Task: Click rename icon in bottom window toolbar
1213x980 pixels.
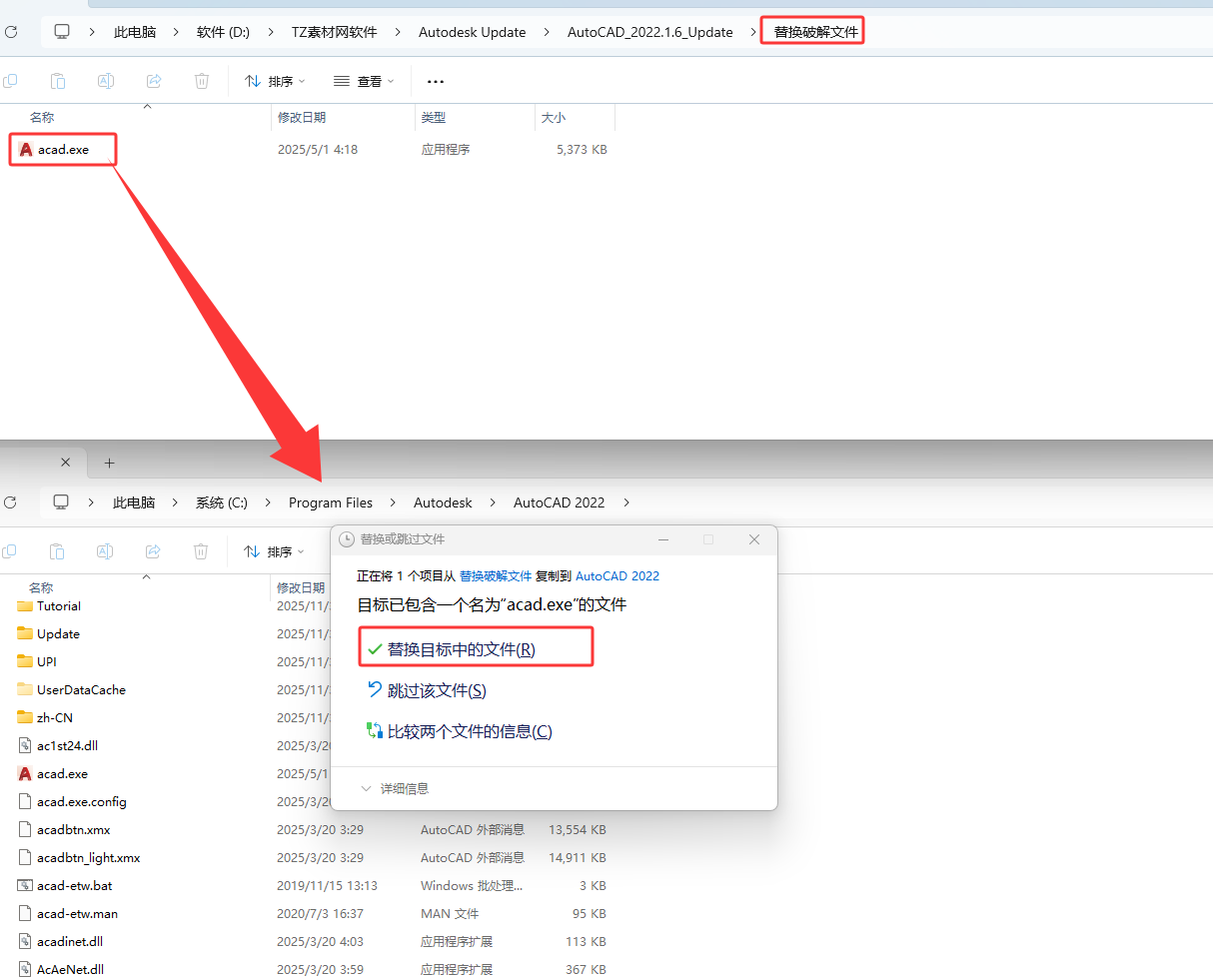Action: point(105,551)
